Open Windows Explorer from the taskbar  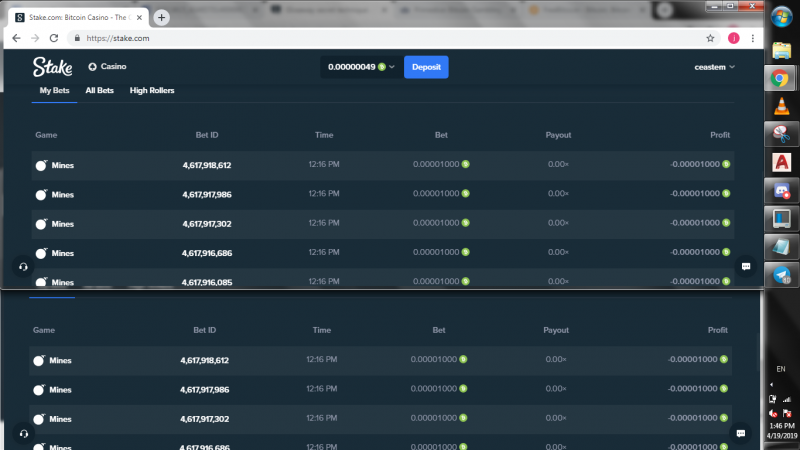[782, 51]
